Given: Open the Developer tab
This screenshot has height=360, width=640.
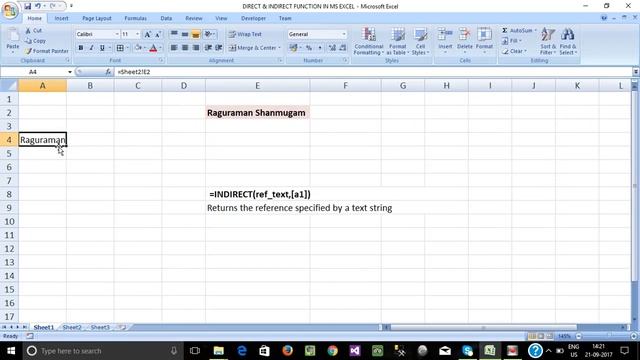Looking at the screenshot, I should pos(253,18).
